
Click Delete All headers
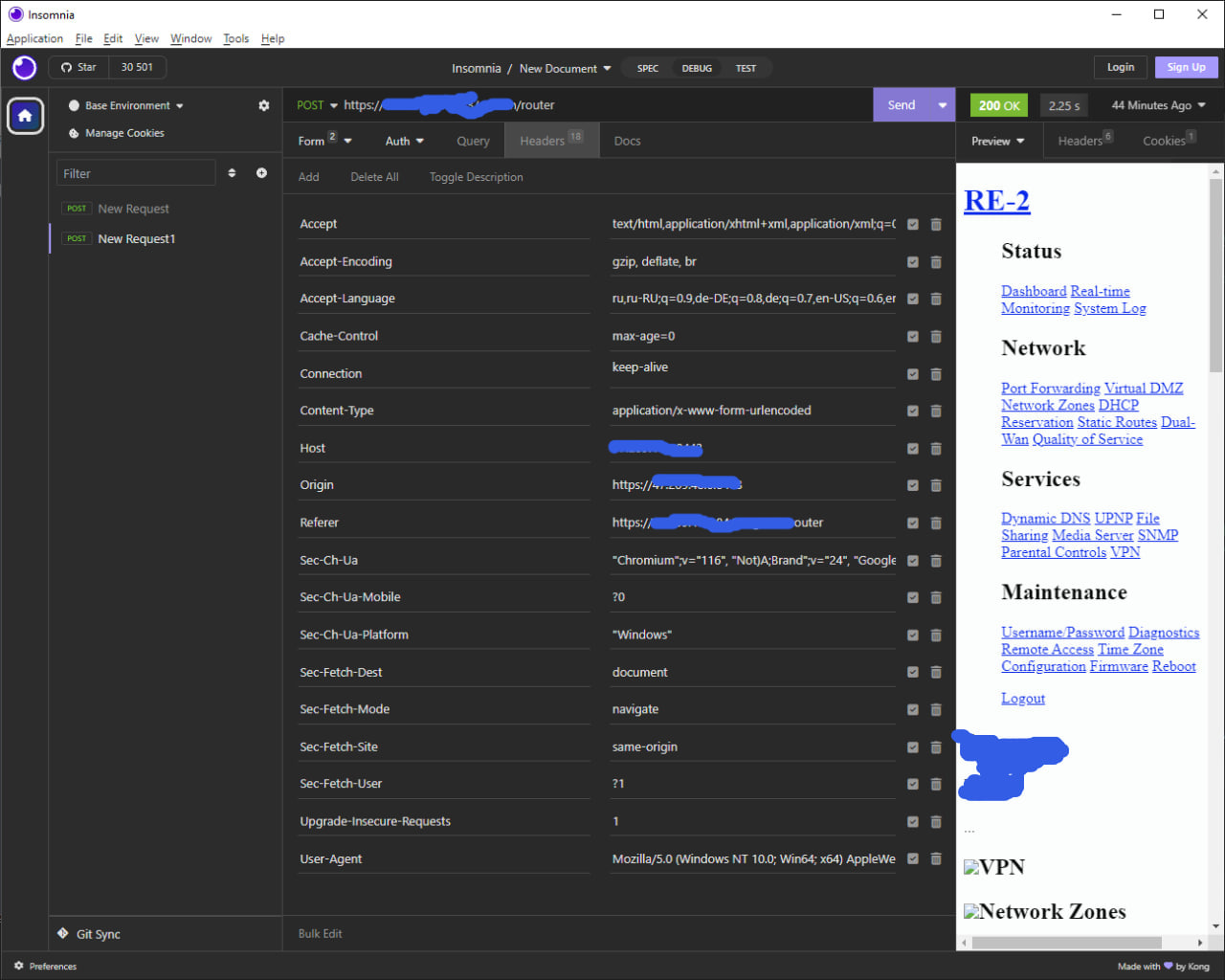tap(374, 177)
